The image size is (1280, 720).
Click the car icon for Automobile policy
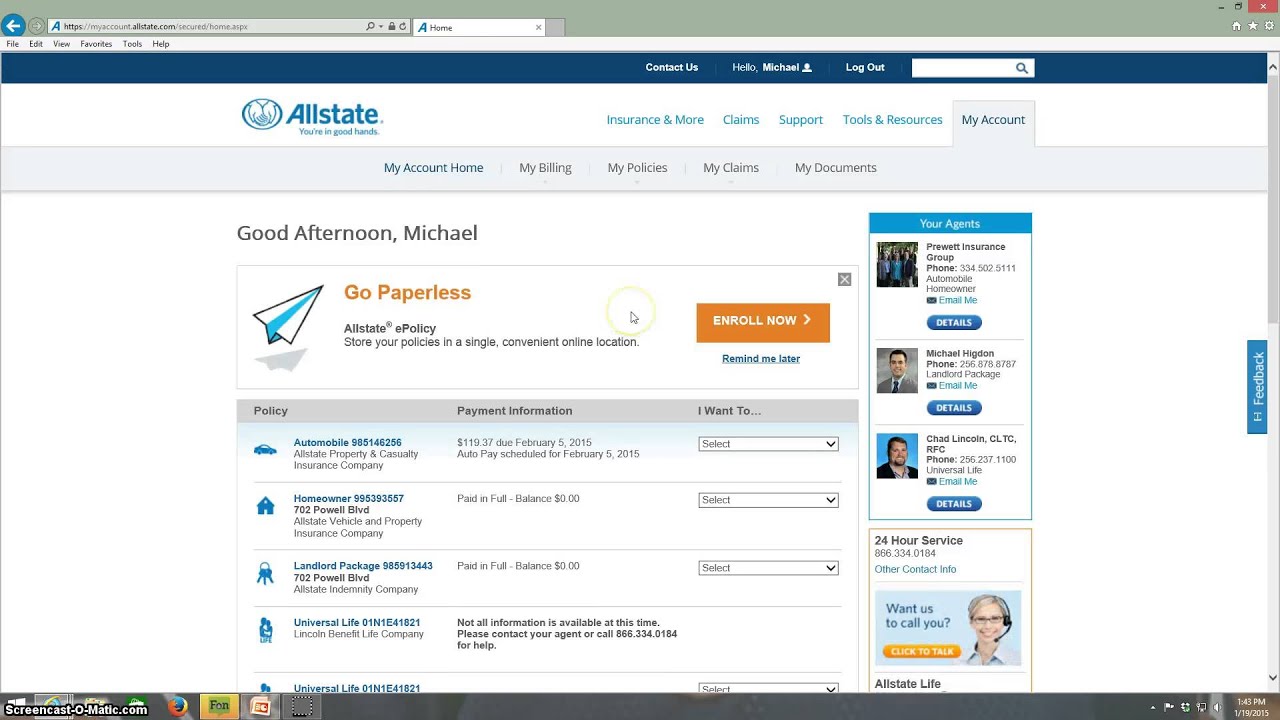[x=265, y=450]
